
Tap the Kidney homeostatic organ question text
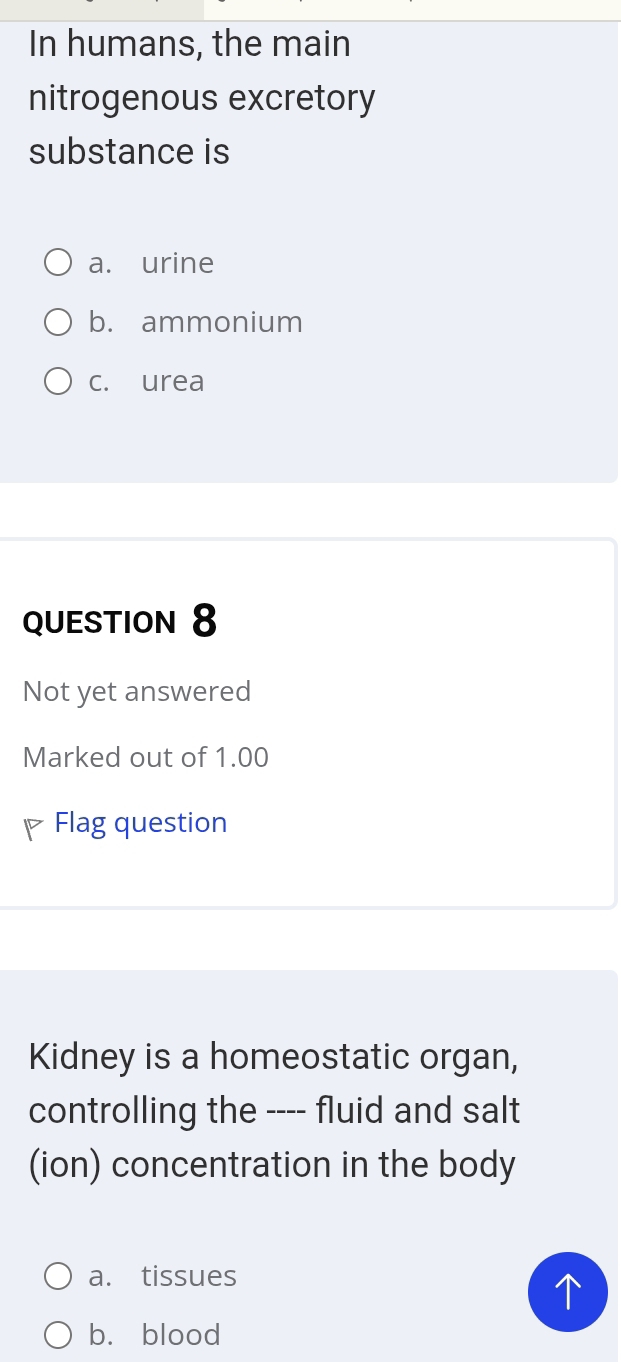(274, 1057)
